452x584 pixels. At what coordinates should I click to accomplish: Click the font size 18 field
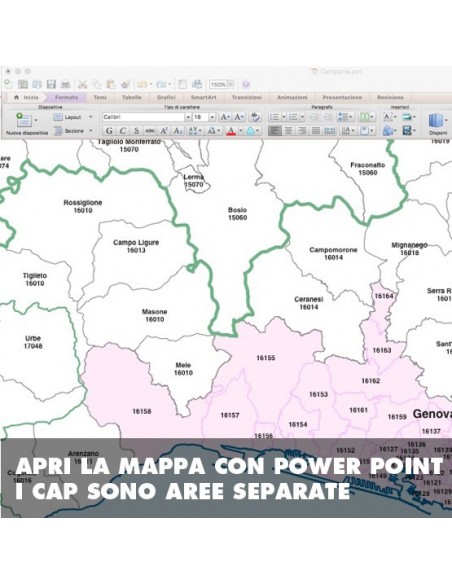point(201,117)
